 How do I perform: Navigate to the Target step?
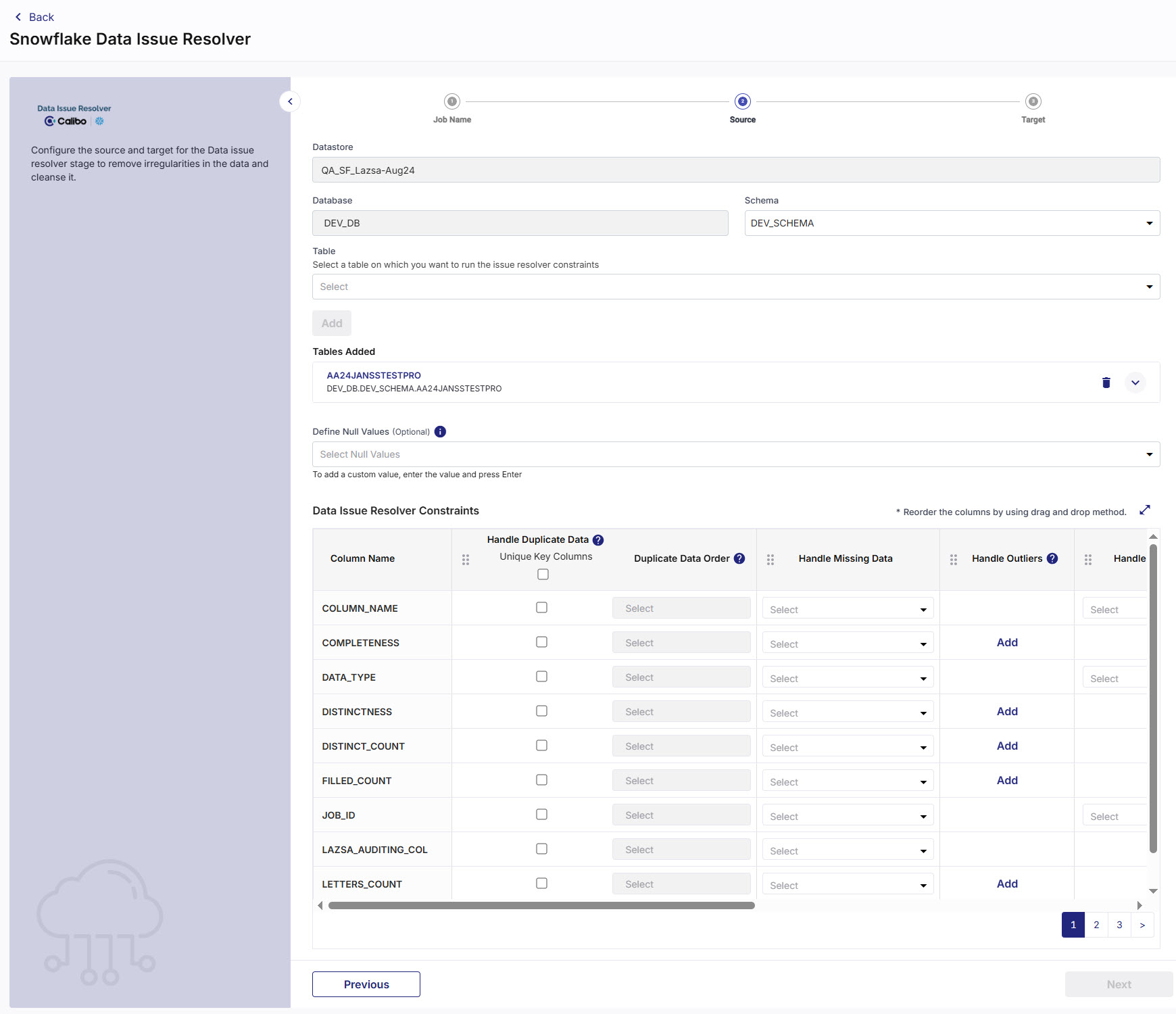point(1033,101)
